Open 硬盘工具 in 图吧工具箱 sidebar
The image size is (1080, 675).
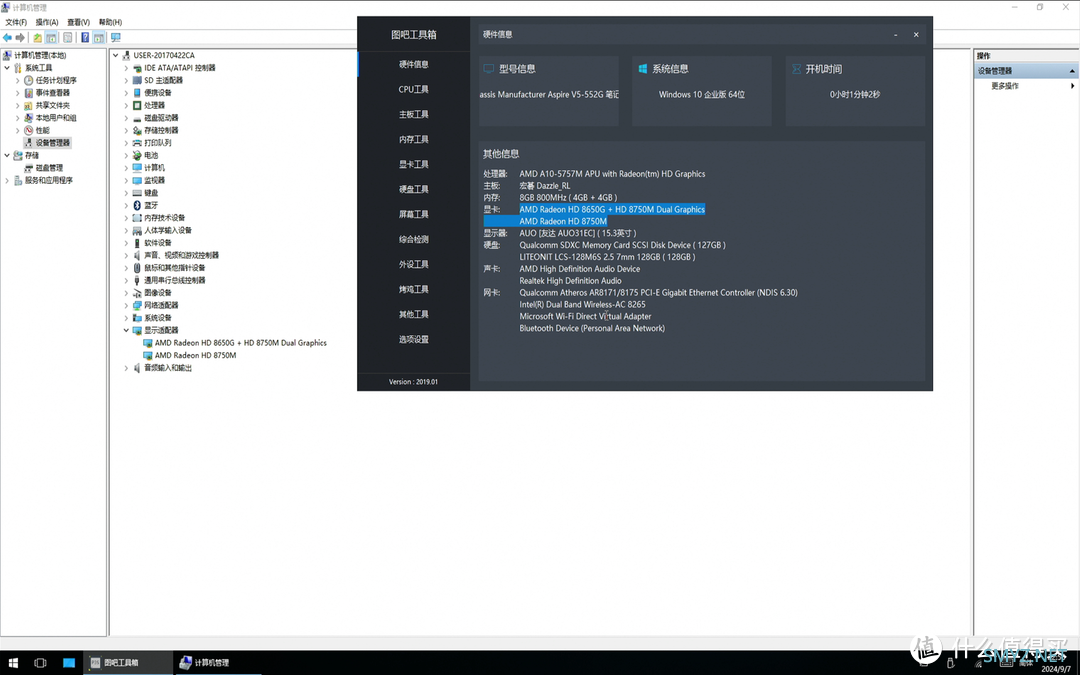tap(413, 189)
